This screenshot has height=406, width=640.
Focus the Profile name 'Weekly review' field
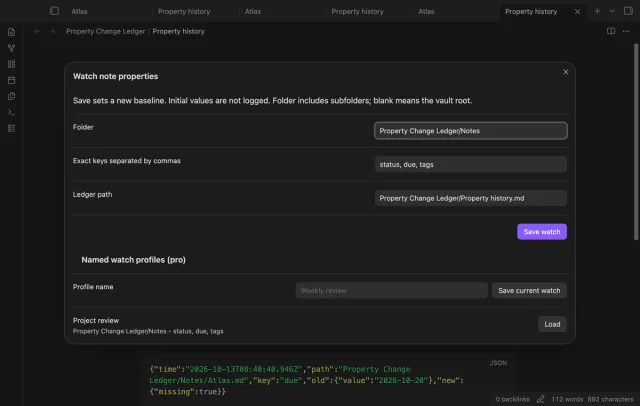pos(391,291)
